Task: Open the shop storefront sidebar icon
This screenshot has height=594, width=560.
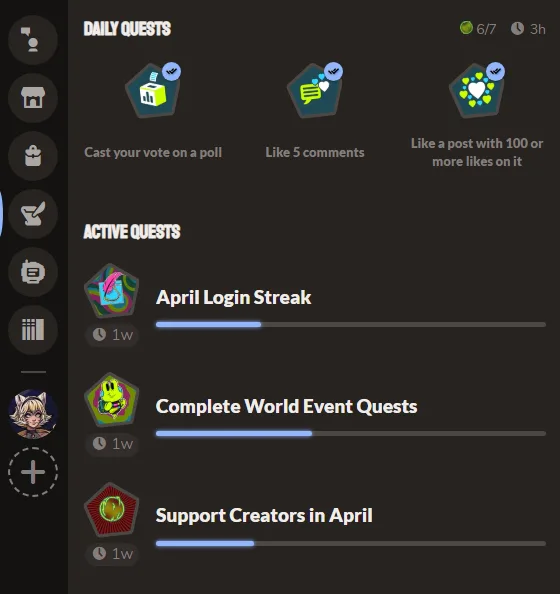Action: [x=33, y=98]
